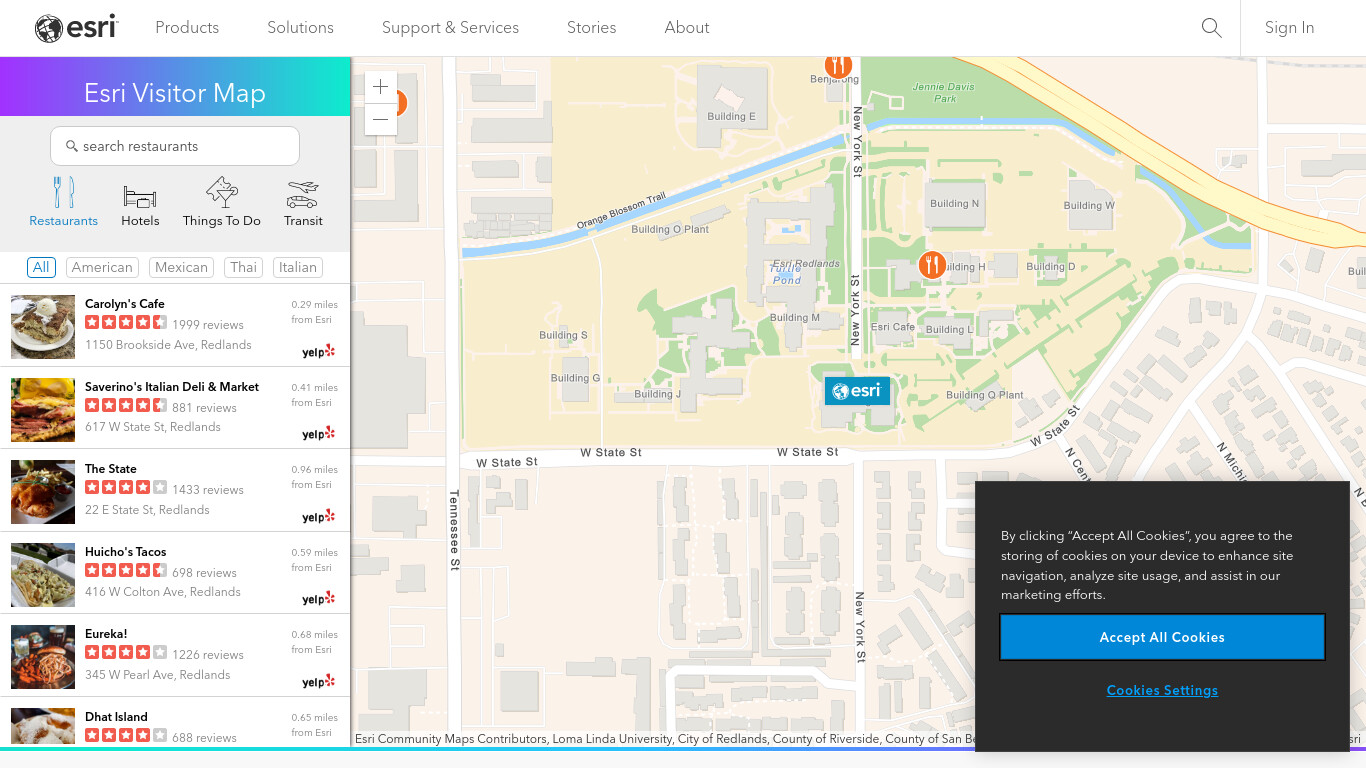The image size is (1366, 768).
Task: Open Yelp logo for The State
Action: (319, 517)
